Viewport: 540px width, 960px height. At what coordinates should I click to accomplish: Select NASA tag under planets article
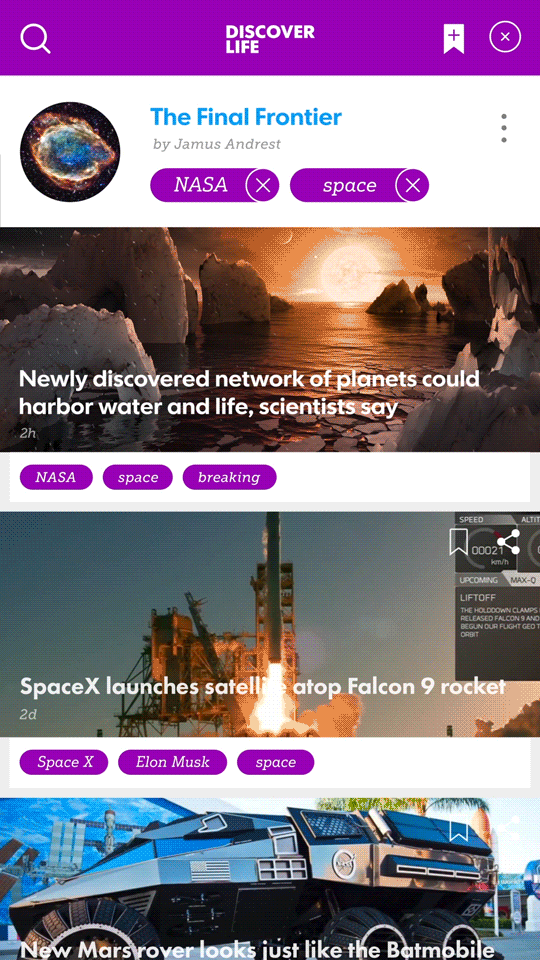[x=56, y=478]
